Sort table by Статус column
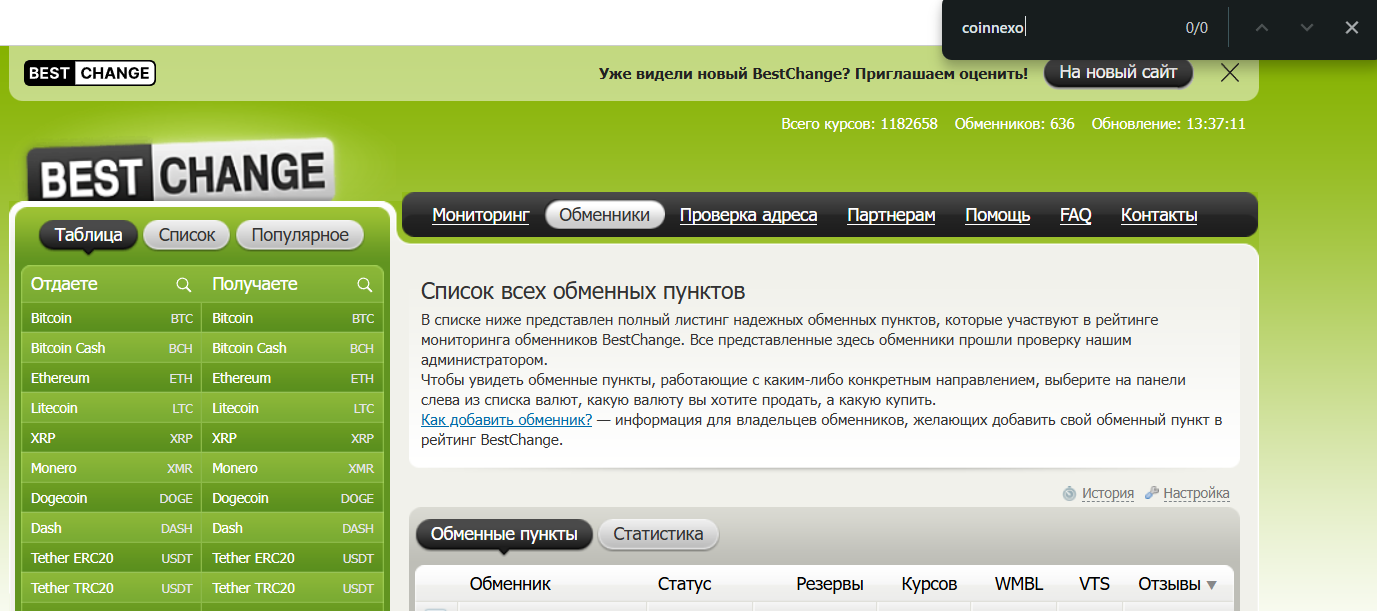Image resolution: width=1377 pixels, height=611 pixels. [x=684, y=584]
